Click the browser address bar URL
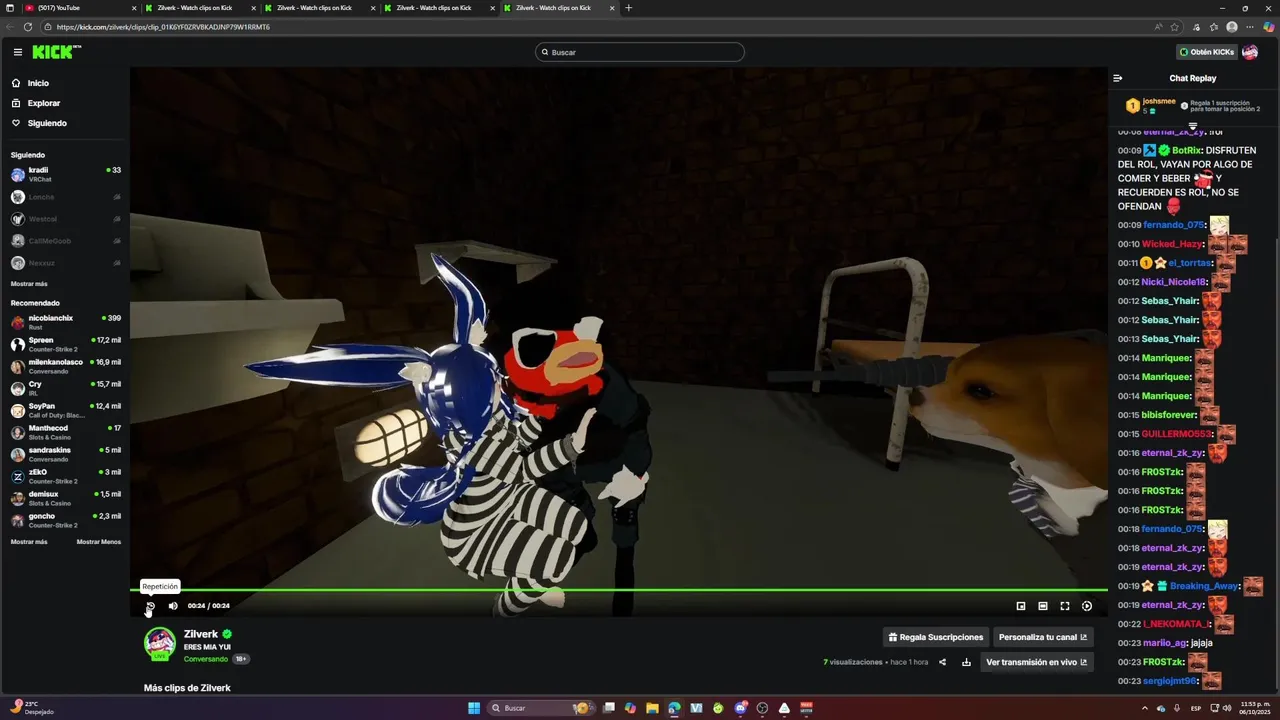 pos(163,27)
